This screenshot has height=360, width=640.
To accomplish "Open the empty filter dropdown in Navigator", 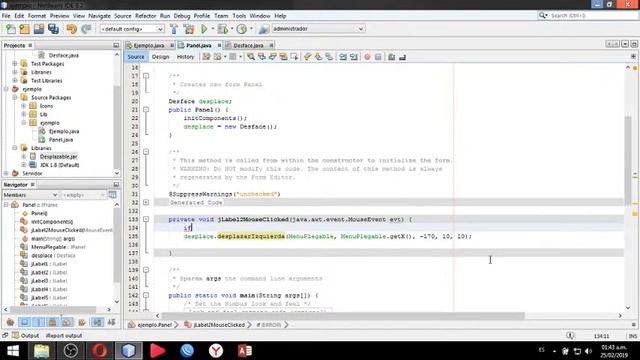I will [84, 195].
